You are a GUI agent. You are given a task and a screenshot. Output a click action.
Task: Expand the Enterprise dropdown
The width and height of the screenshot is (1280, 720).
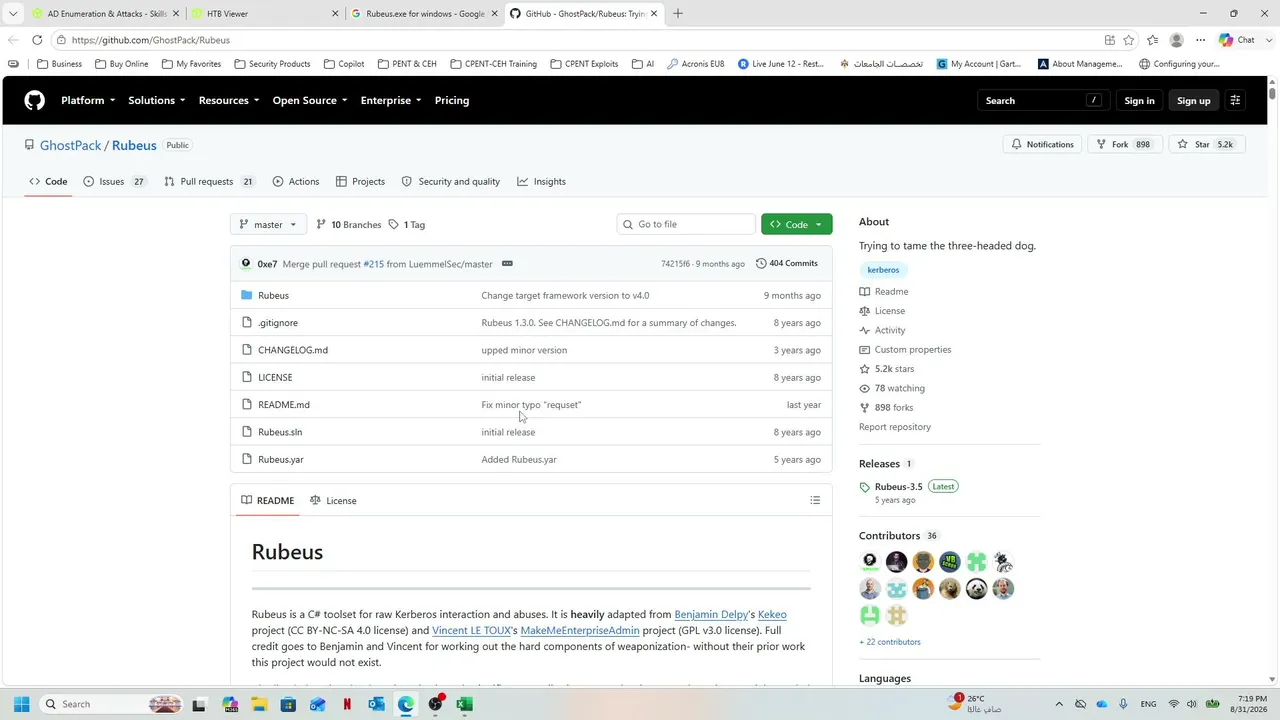pos(391,100)
